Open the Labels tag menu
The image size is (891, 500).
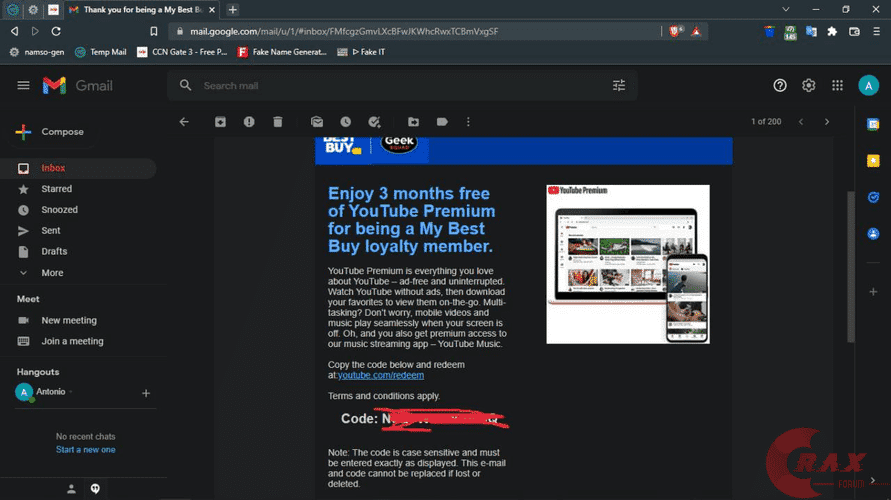(x=442, y=122)
